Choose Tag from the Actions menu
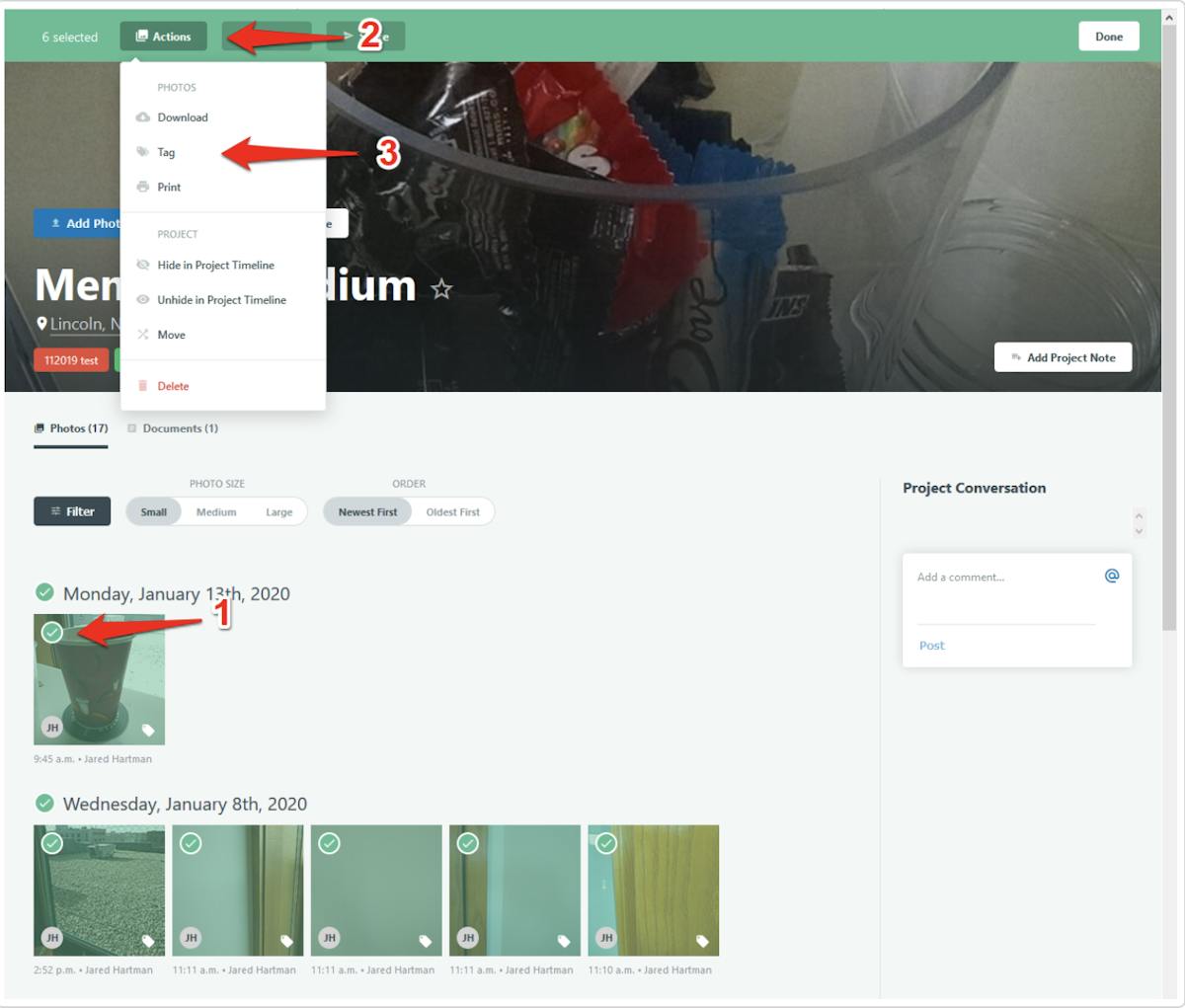Viewport: 1185px width, 1008px height. coord(166,152)
